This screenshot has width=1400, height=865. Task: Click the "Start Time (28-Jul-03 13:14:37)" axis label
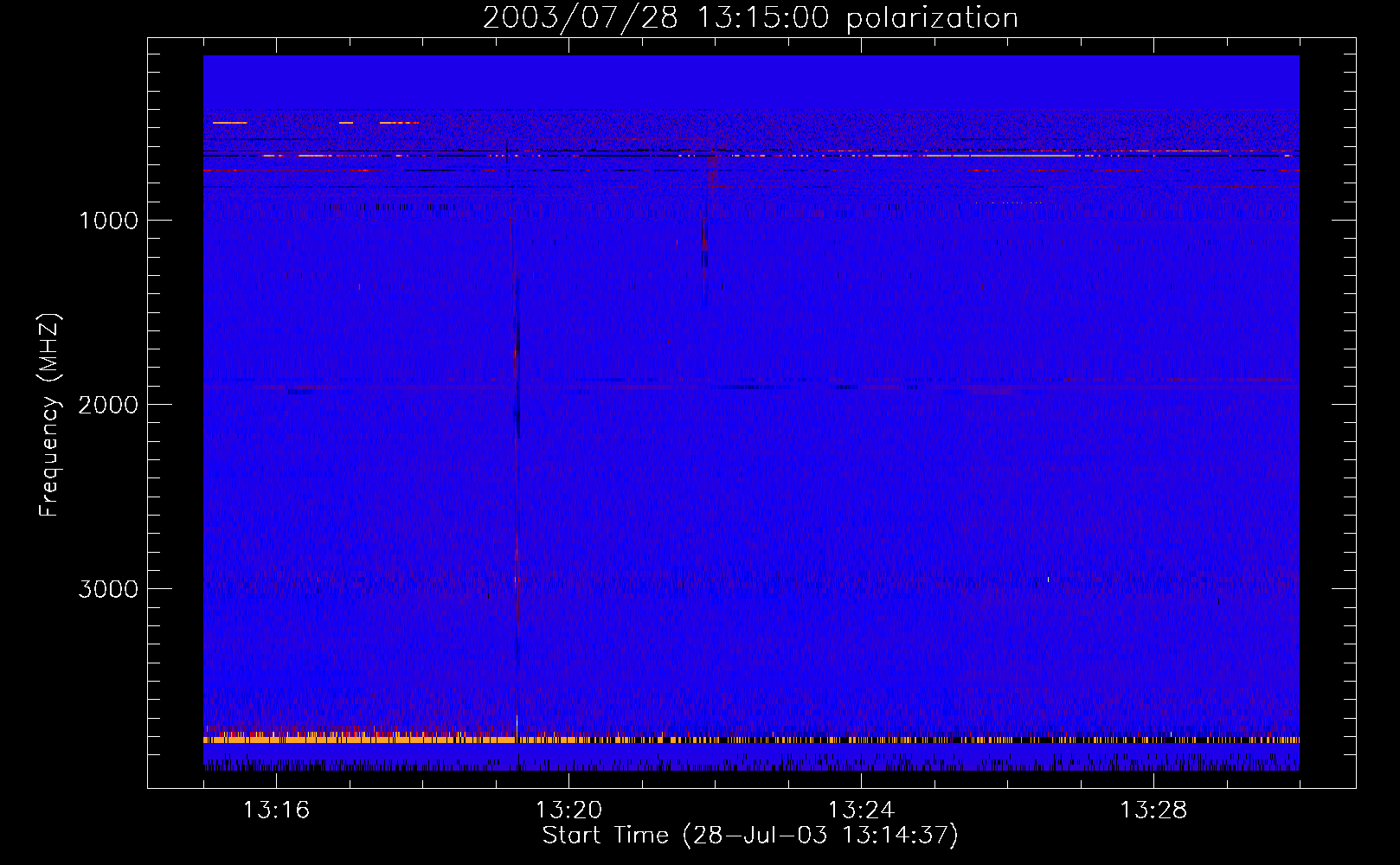pos(750,836)
